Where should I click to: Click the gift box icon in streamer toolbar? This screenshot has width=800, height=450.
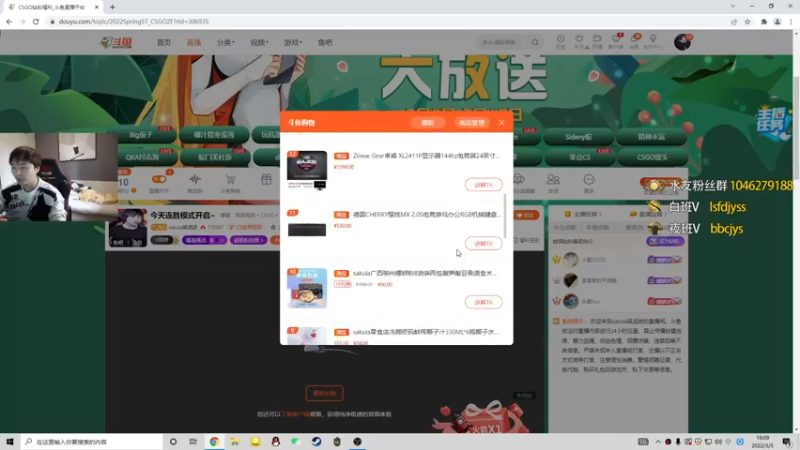click(266, 180)
